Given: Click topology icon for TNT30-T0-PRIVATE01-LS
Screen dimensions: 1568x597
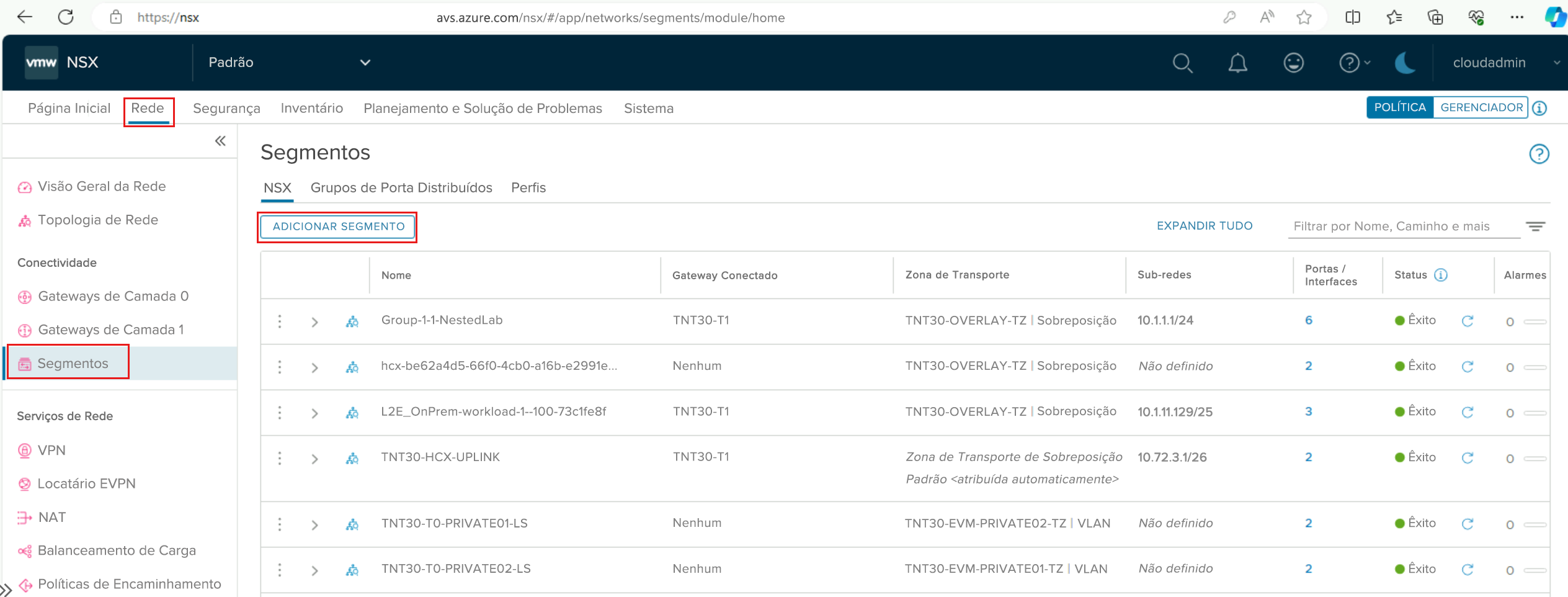Looking at the screenshot, I should [x=352, y=525].
